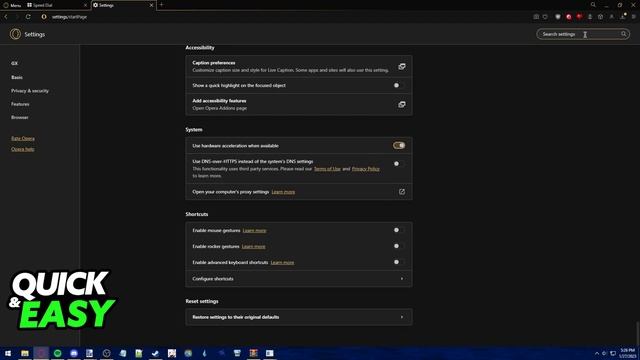Image resolution: width=640 pixels, height=360 pixels.
Task: Open Discord taskbar icon
Action: [74, 353]
